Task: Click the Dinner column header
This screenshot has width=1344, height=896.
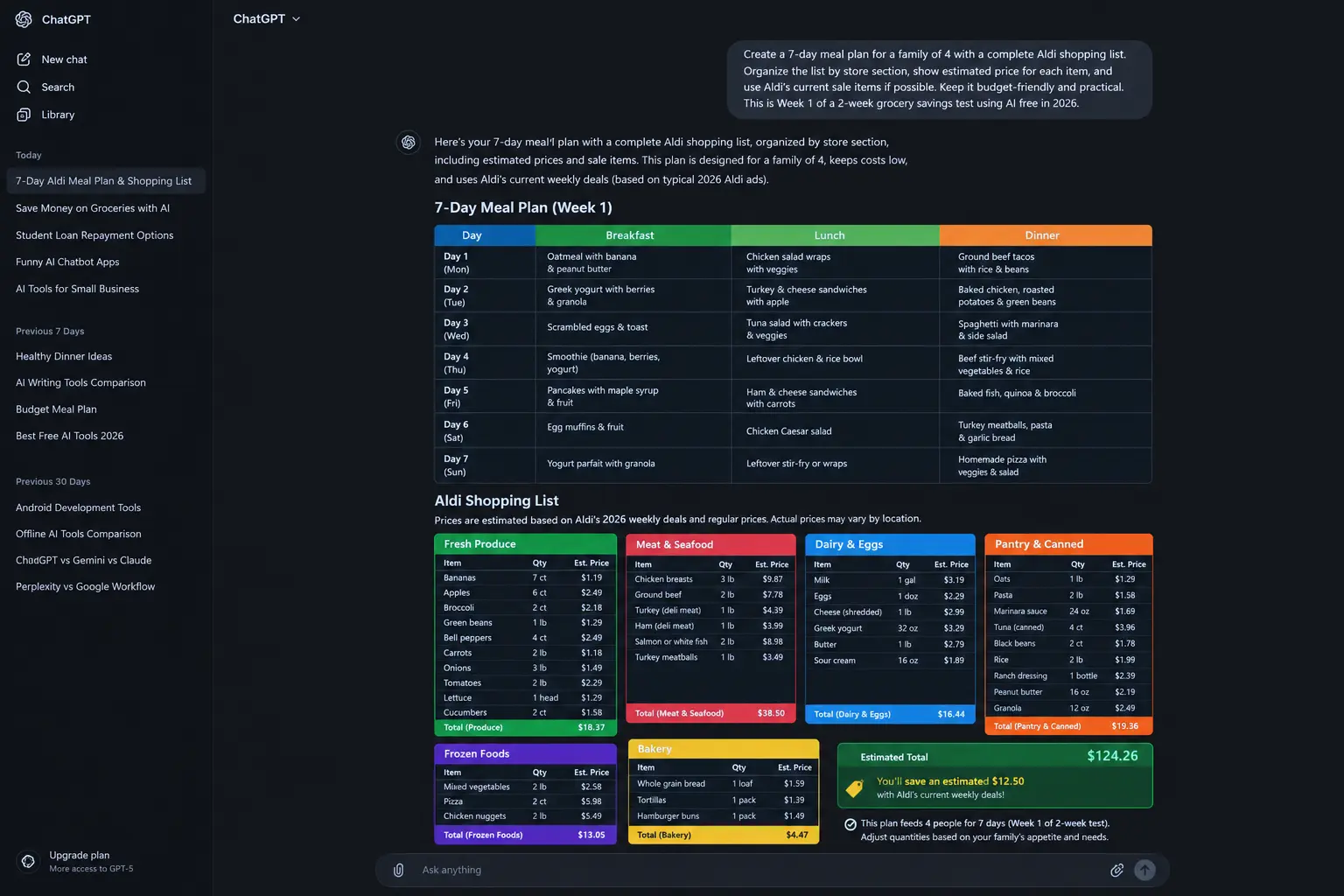Action: pyautogui.click(x=1046, y=235)
